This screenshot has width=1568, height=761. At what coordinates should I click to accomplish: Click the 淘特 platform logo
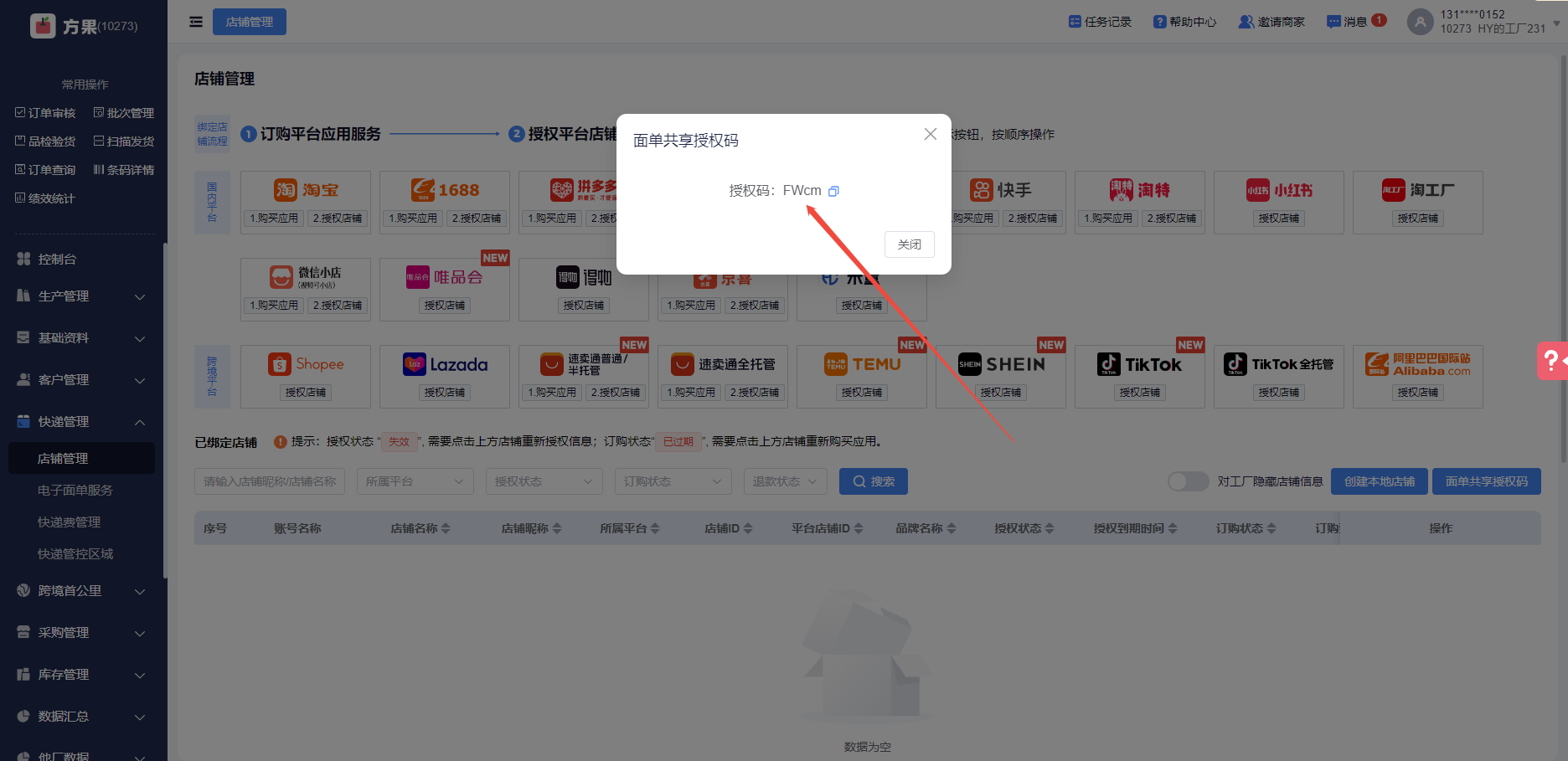point(1140,190)
